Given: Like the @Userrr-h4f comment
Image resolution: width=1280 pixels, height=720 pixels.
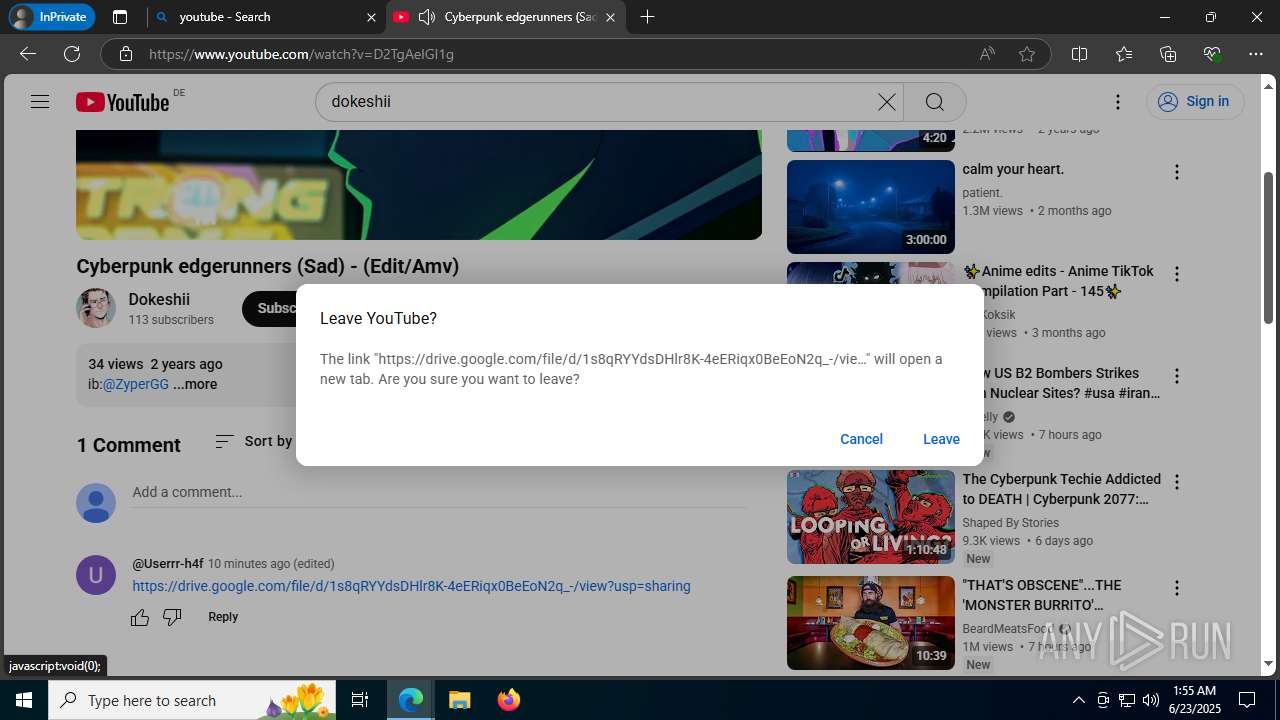Looking at the screenshot, I should click(140, 617).
